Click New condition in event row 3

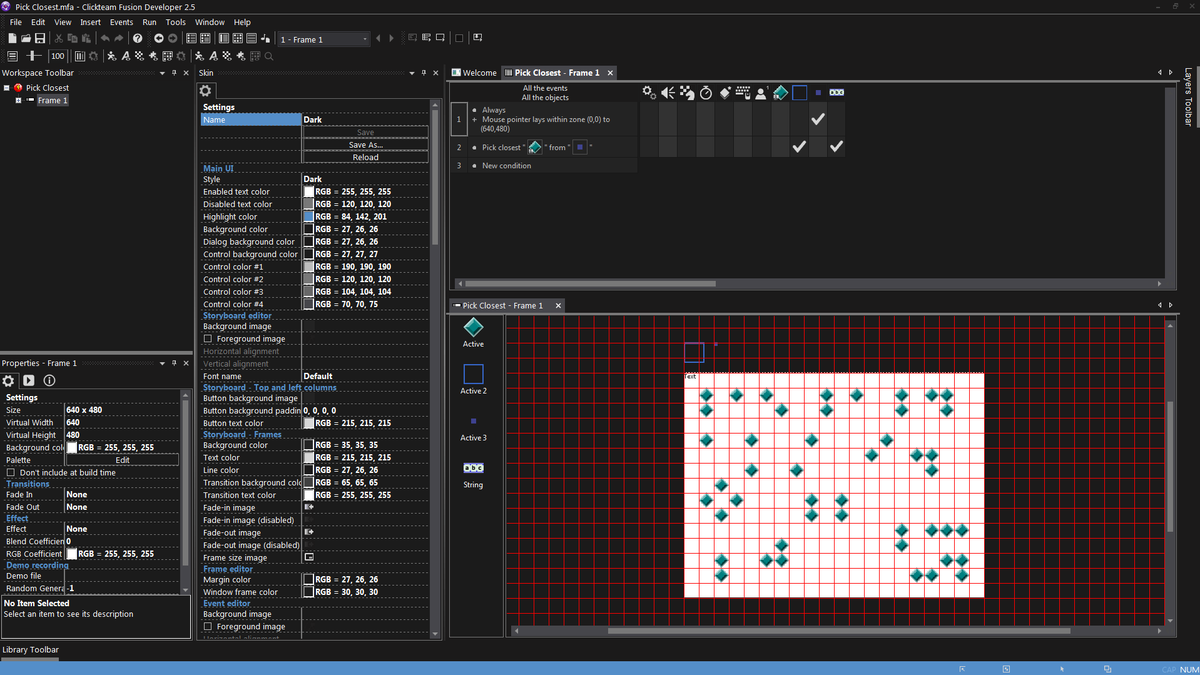[x=506, y=166]
